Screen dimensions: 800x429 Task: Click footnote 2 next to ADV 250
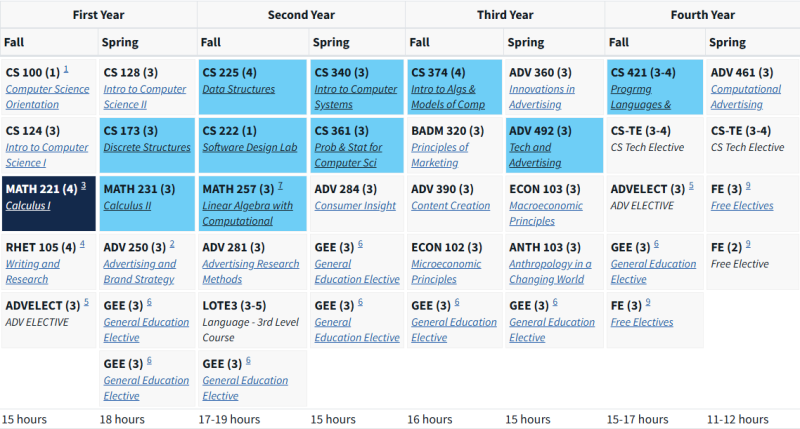(x=172, y=244)
